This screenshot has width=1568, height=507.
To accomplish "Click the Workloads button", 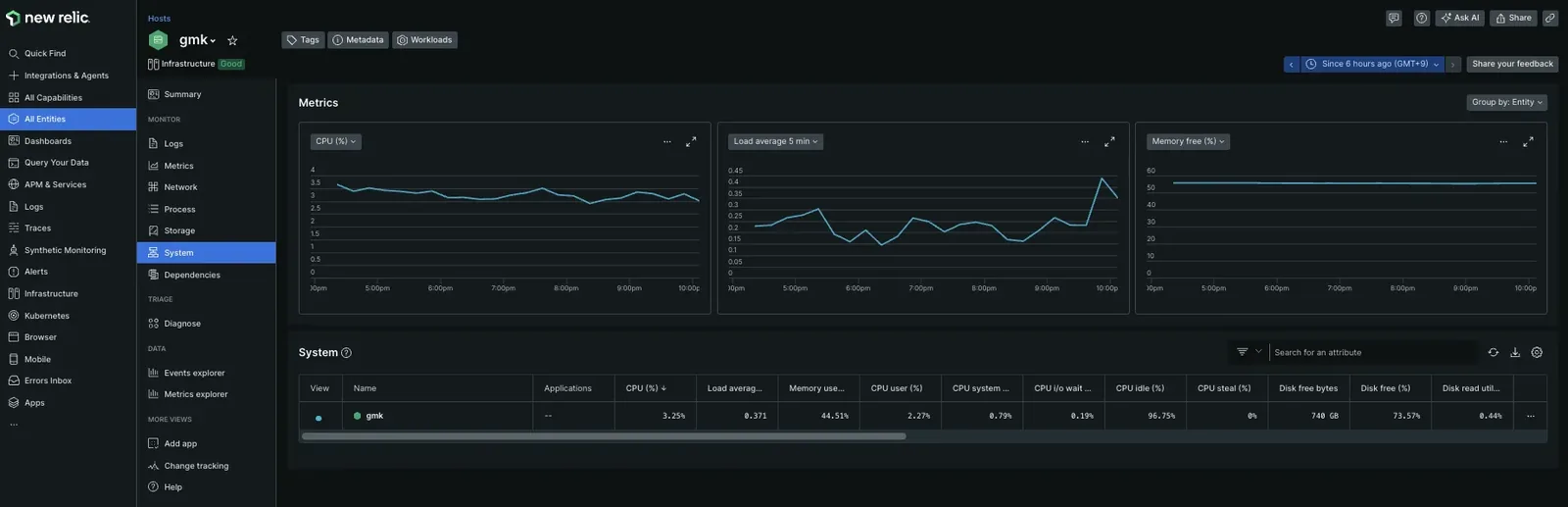I will (425, 40).
